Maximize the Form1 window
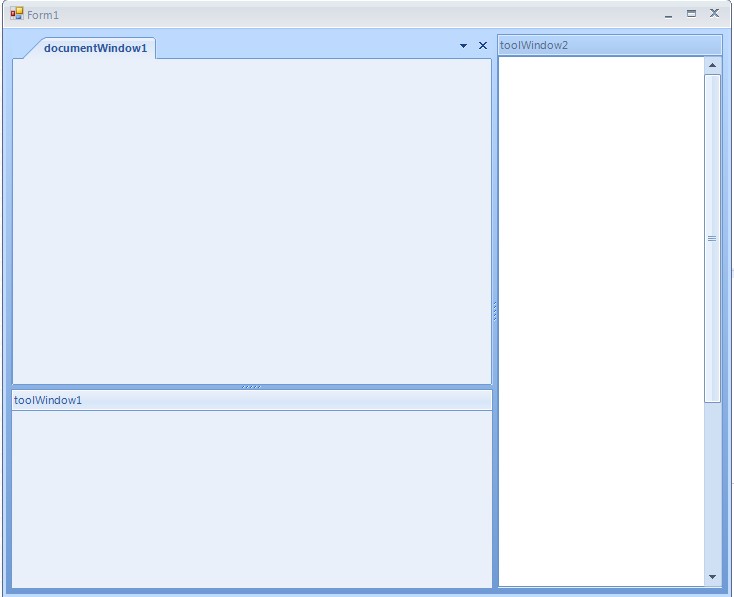The width and height of the screenshot is (734, 597). click(691, 14)
